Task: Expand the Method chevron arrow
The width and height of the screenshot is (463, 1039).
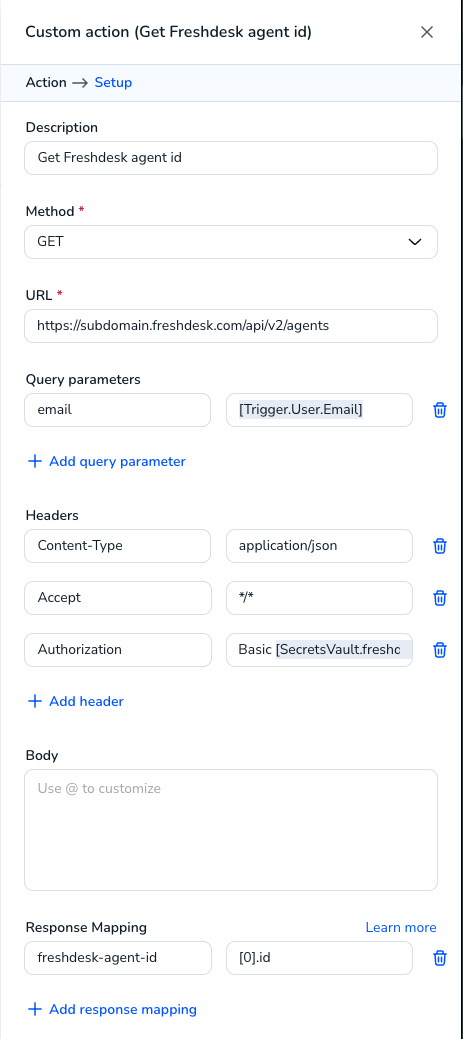Action: [x=415, y=242]
